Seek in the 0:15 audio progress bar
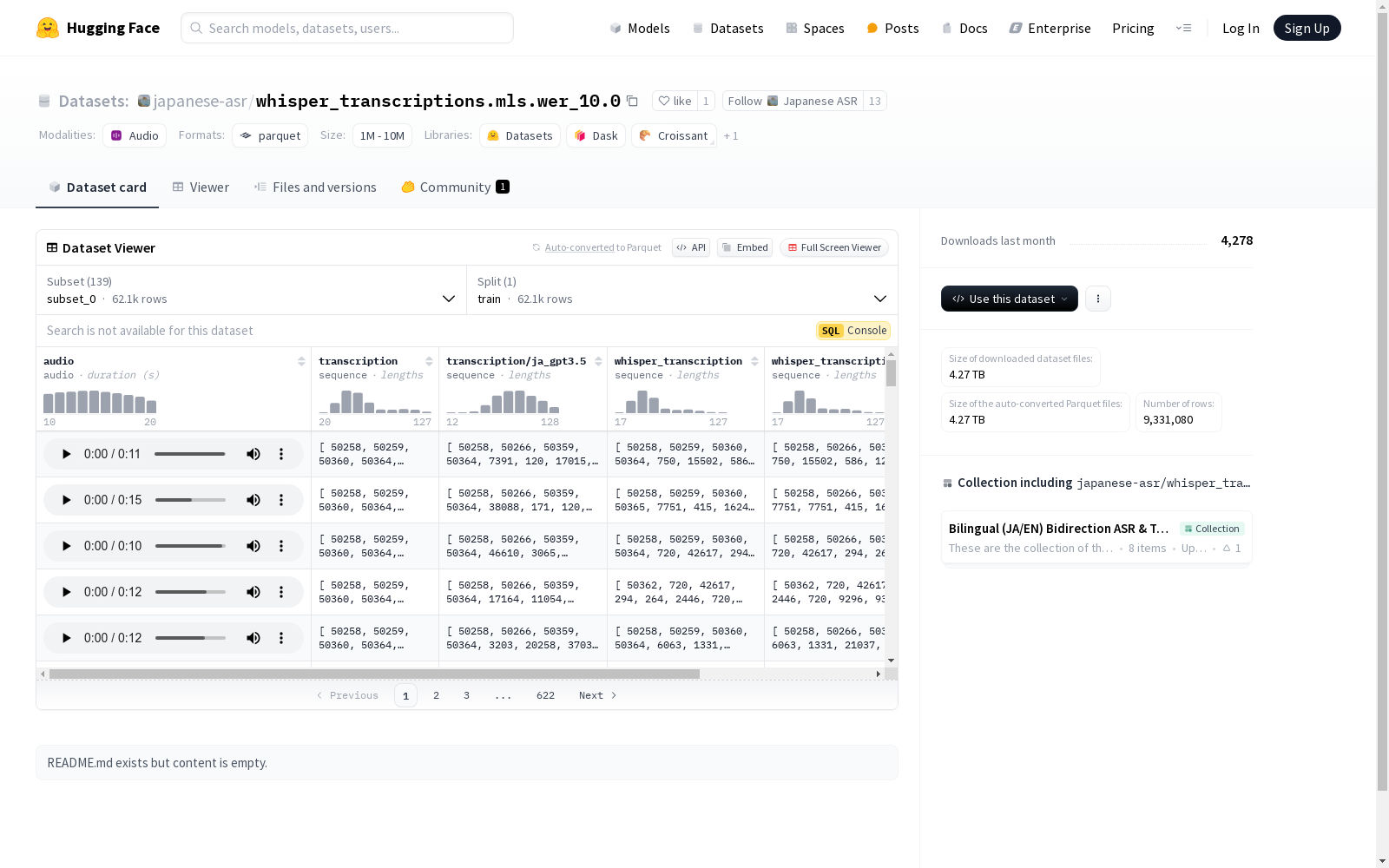1389x868 pixels. pos(190,500)
